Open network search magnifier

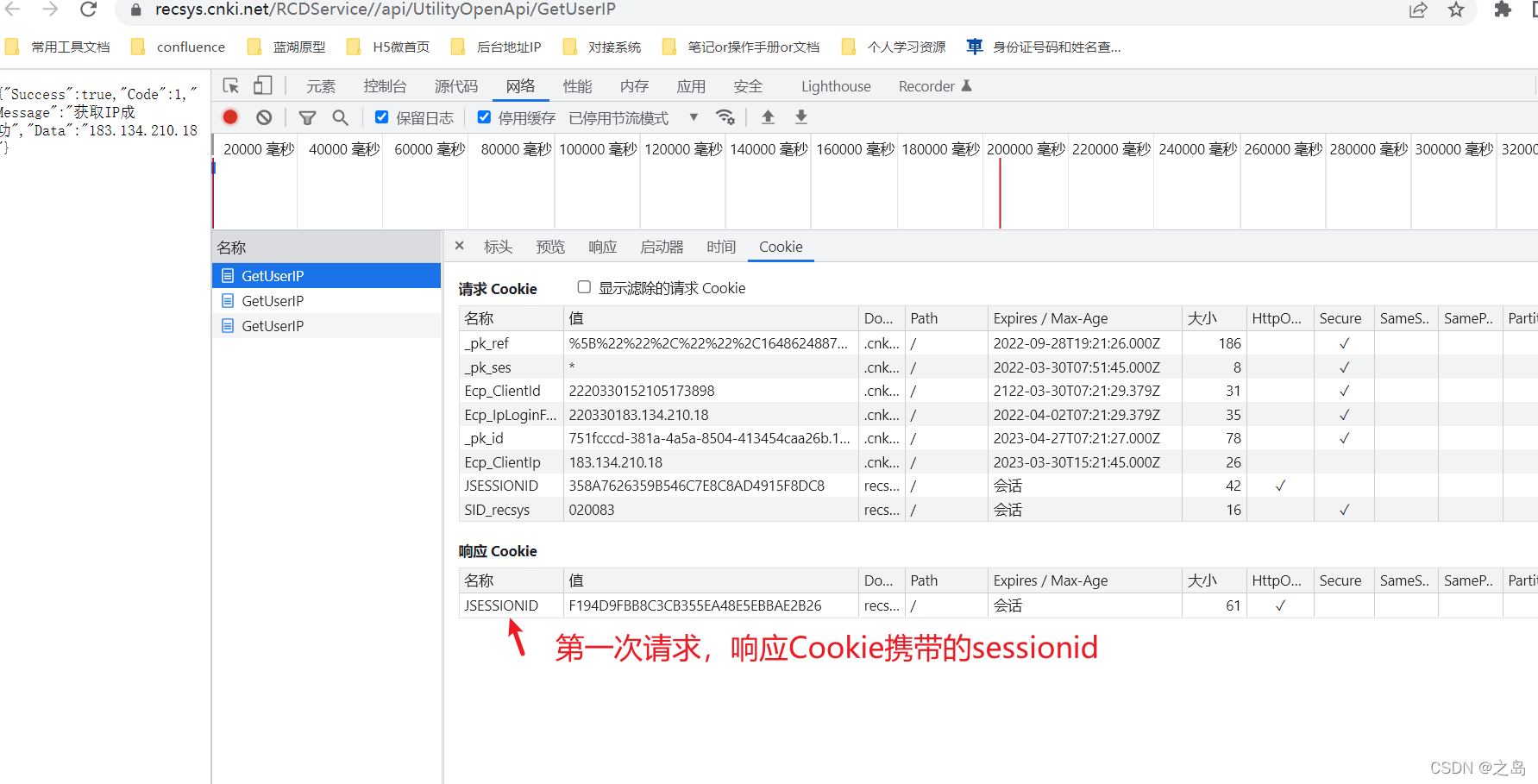pyautogui.click(x=340, y=117)
